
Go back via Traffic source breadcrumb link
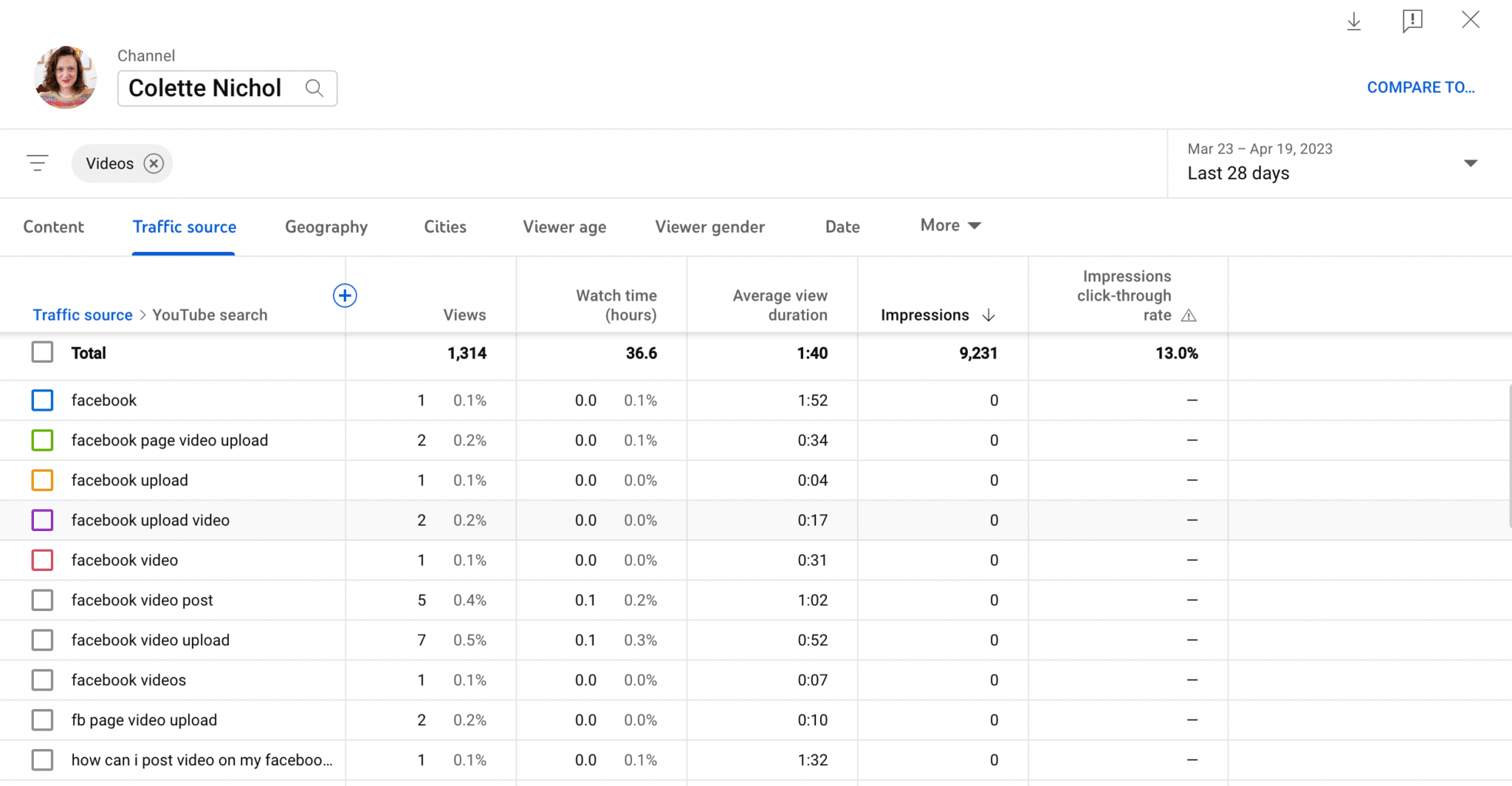[83, 315]
